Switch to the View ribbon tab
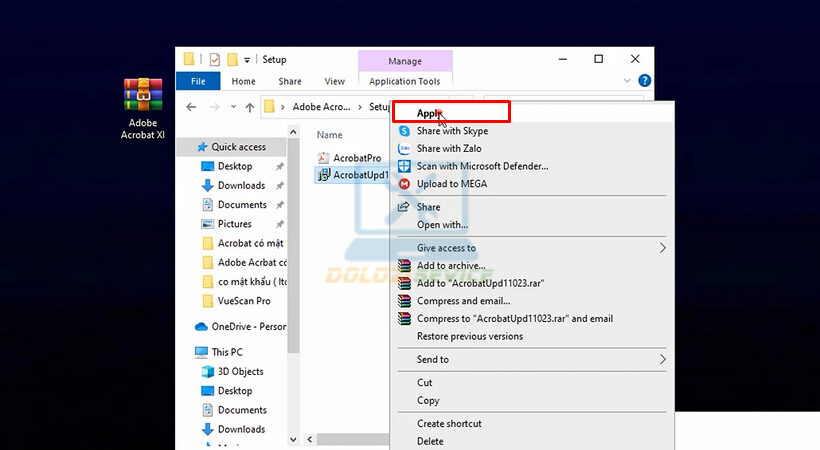This screenshot has width=820, height=450. click(x=335, y=81)
